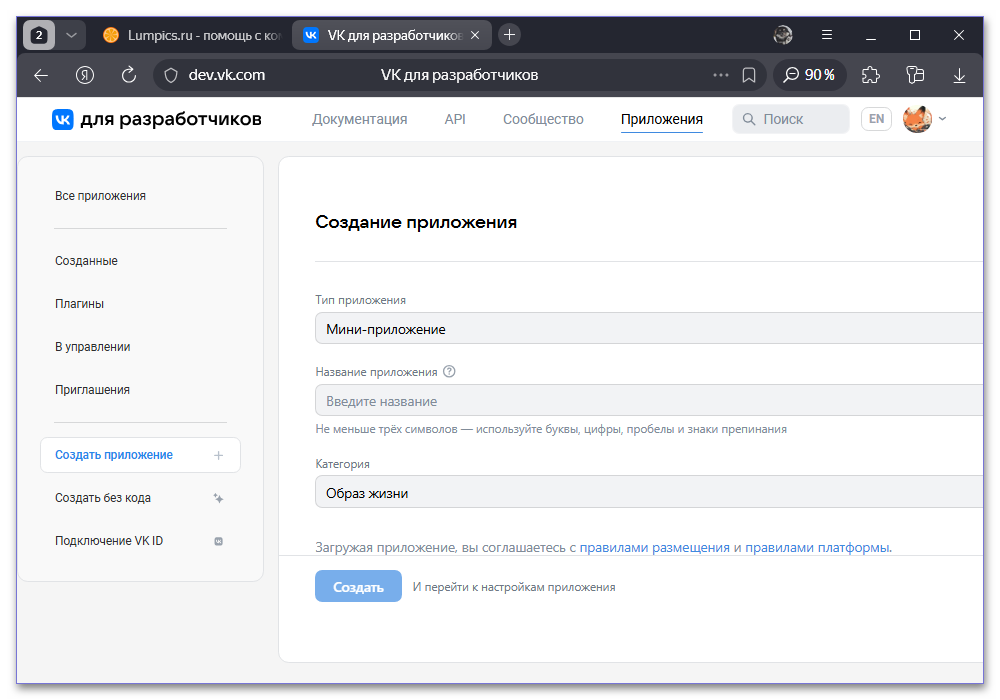Go back with the browser back arrow
The image size is (1000, 700).
41,75
